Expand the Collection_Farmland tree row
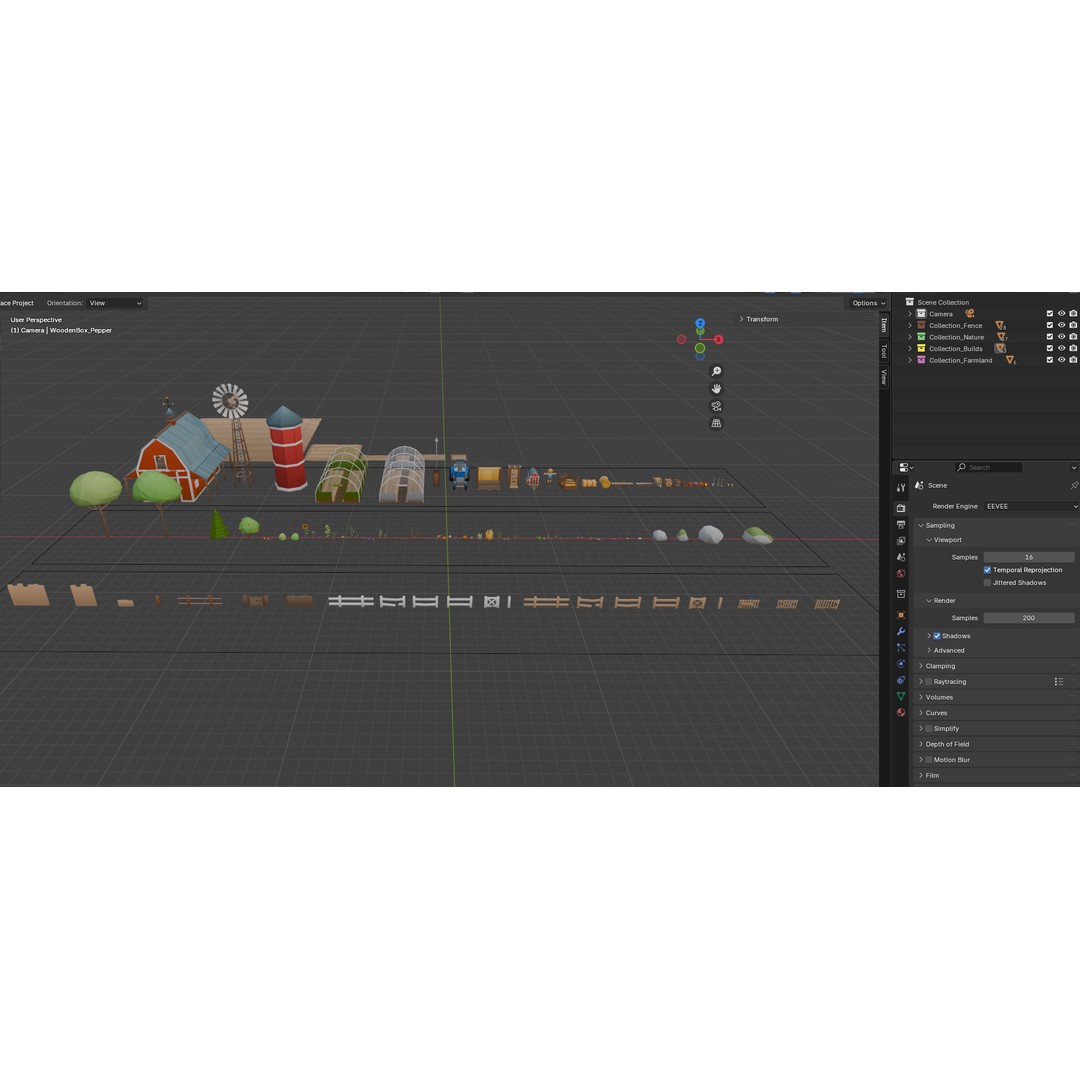This screenshot has height=1080, width=1080. pyautogui.click(x=910, y=360)
